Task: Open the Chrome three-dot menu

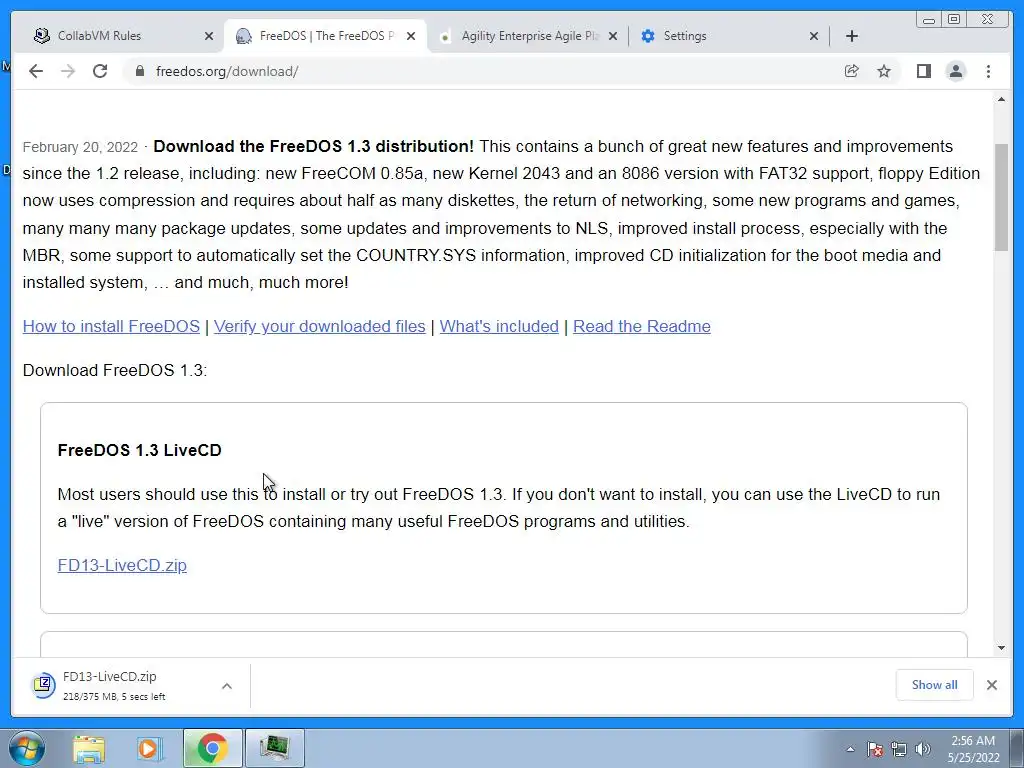Action: pyautogui.click(x=988, y=71)
